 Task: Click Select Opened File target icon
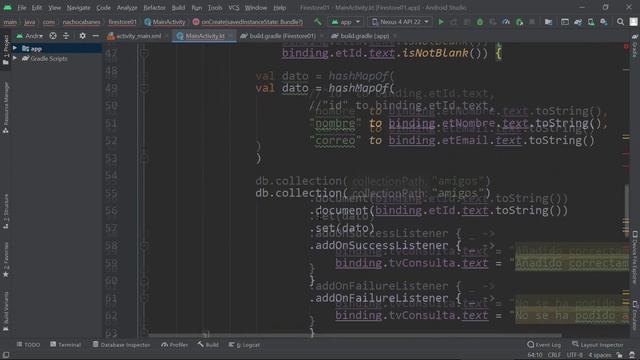click(53, 36)
